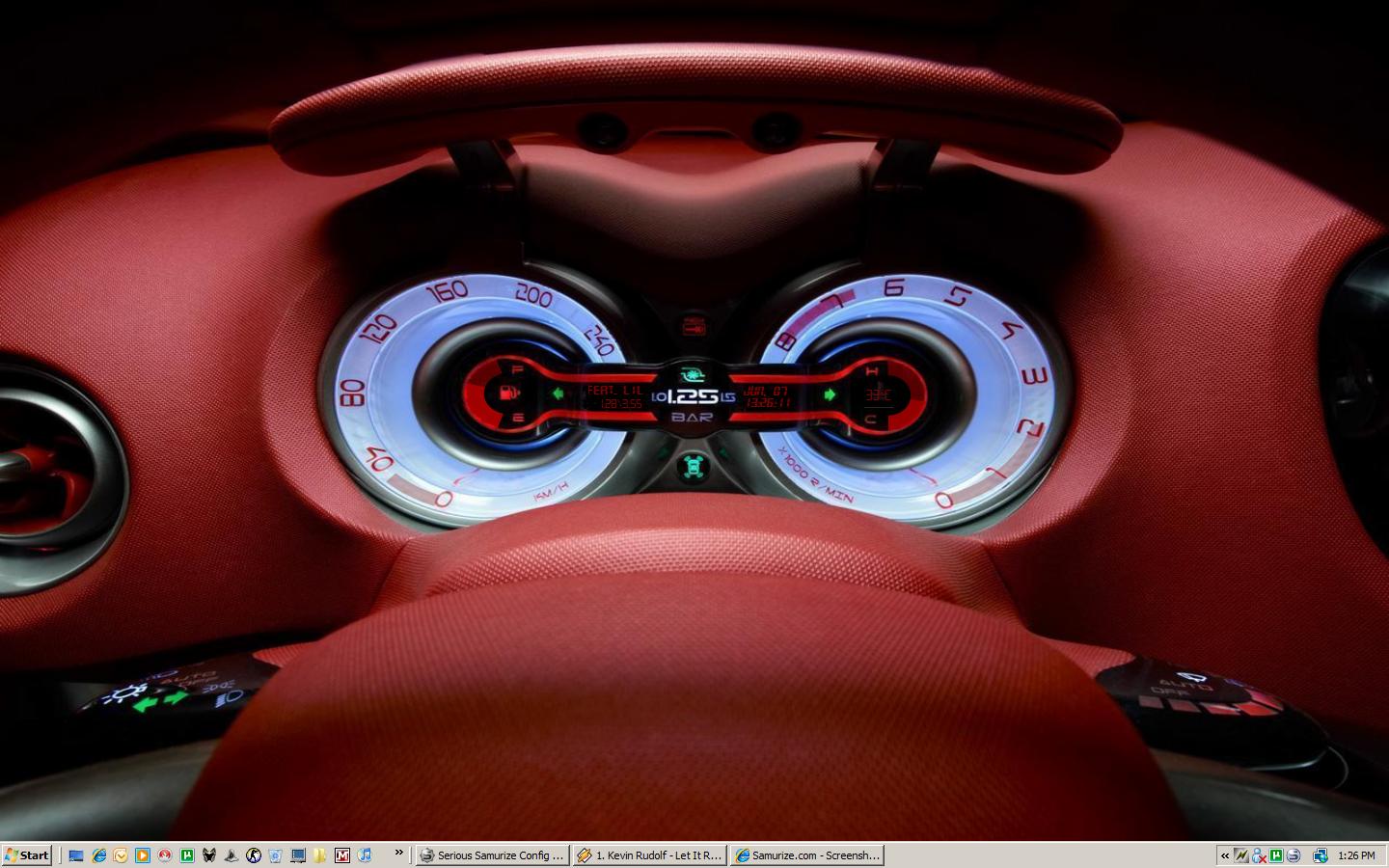1389x868 pixels.
Task: Open the Start menu
Action: coord(27,854)
